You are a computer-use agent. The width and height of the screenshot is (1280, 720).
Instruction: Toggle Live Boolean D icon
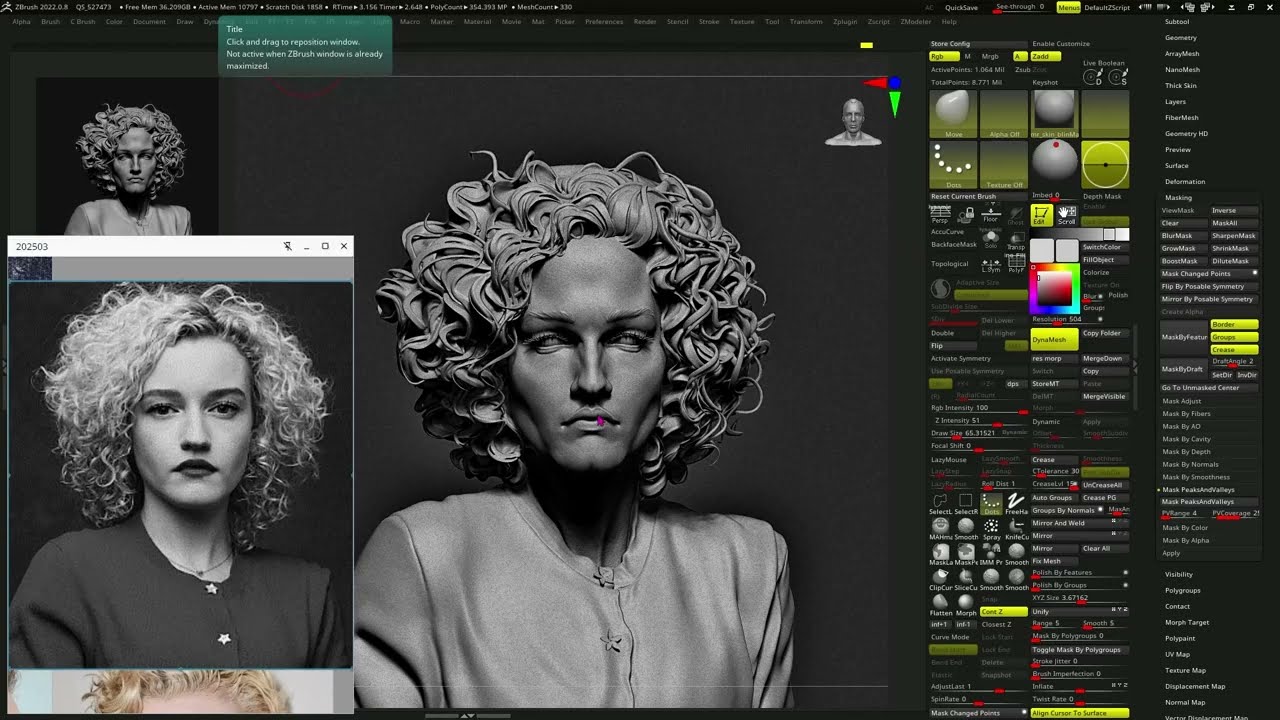1092,78
